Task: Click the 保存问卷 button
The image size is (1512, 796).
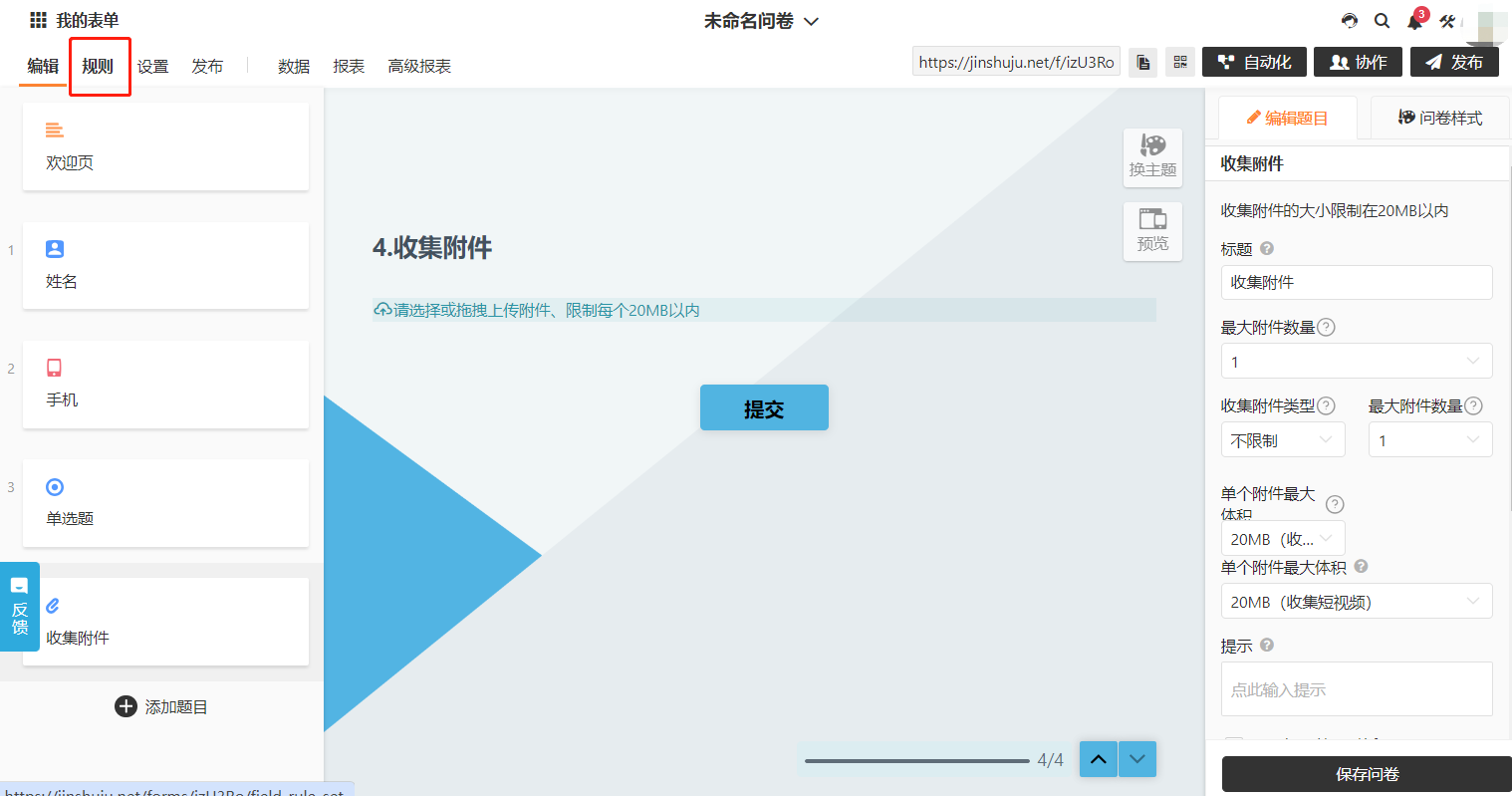Action: pos(1367,774)
